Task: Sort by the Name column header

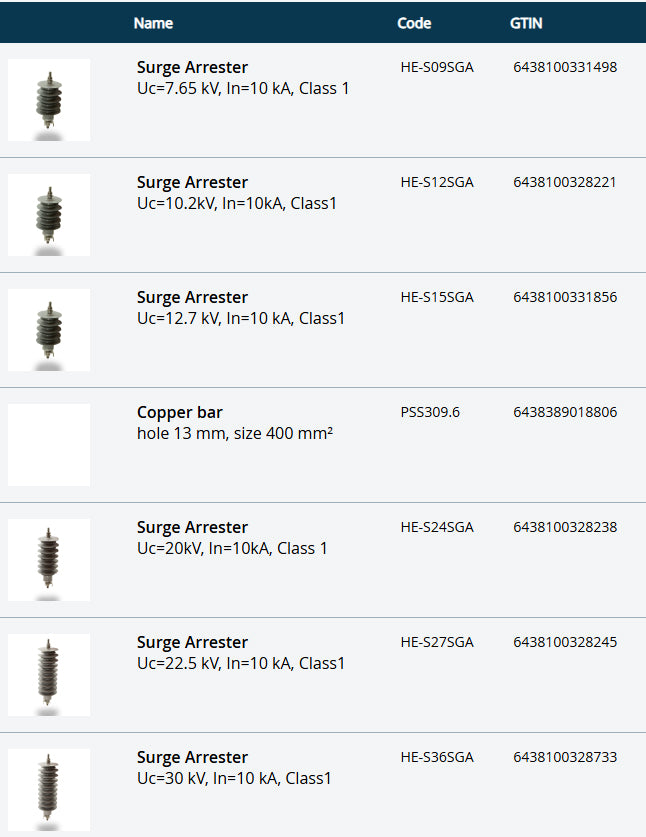Action: (x=153, y=23)
